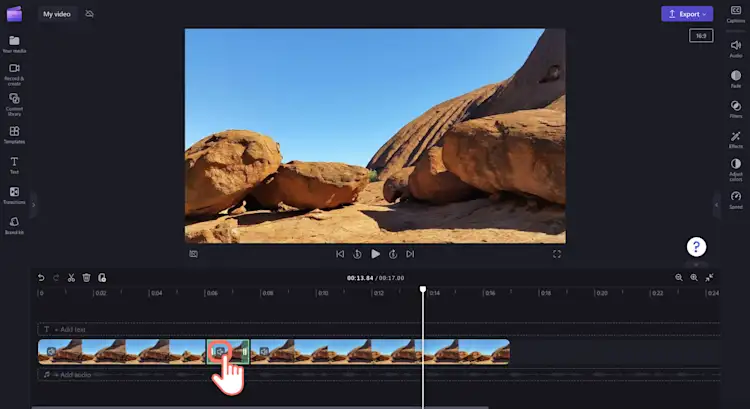The height and width of the screenshot is (409, 750).
Task: Click the transition icon between clips
Action: [x=221, y=352]
